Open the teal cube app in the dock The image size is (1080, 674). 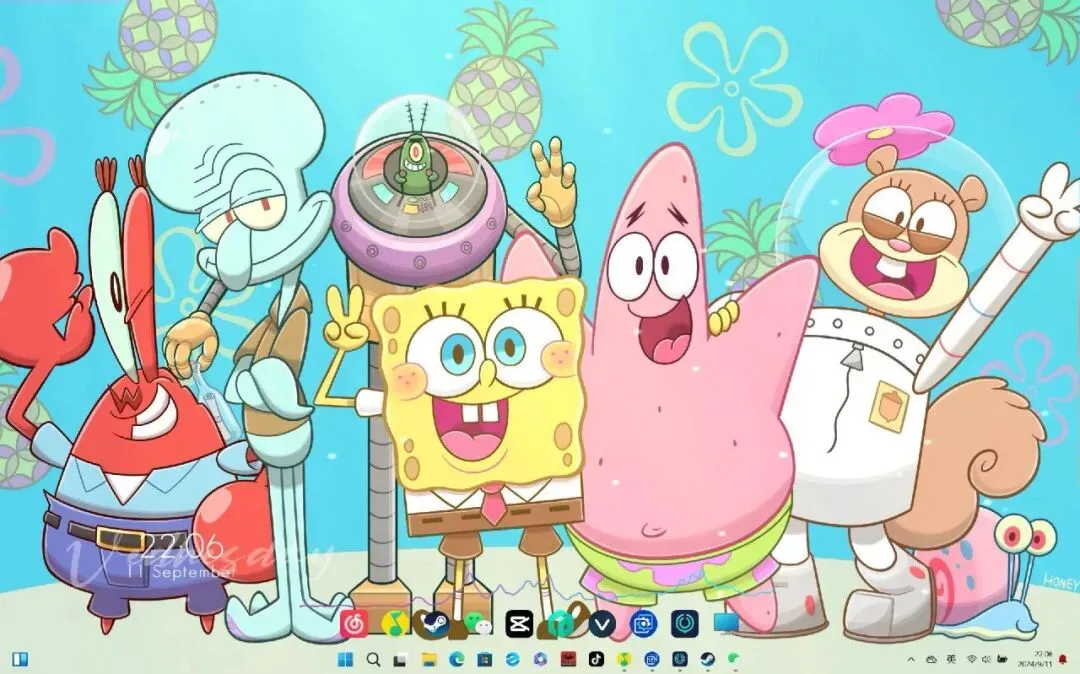(561, 624)
